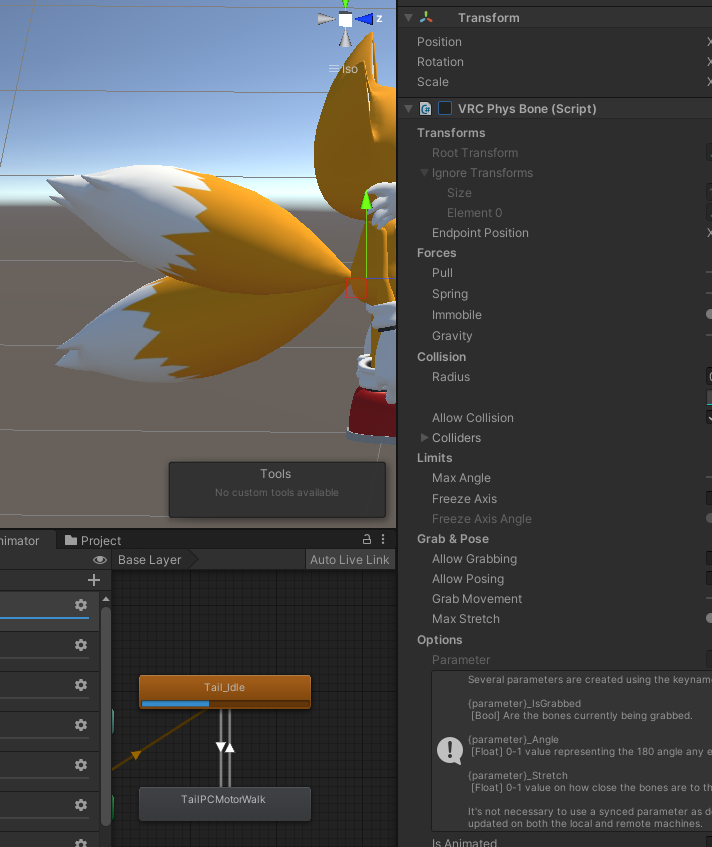712x847 pixels.
Task: Click the center cube of the scene gizmo
Action: pos(345,20)
